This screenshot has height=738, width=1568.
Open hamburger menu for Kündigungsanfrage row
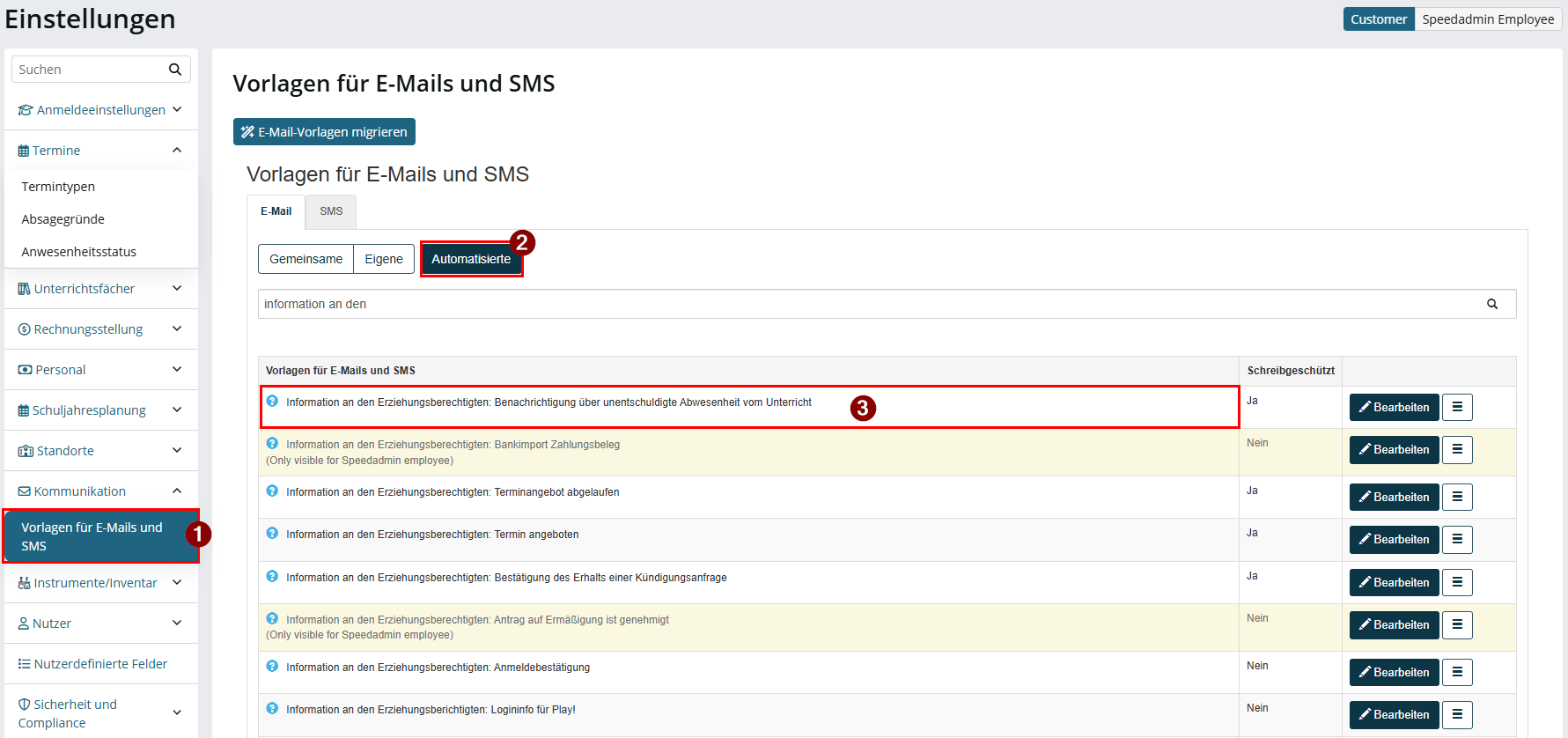[x=1457, y=582]
